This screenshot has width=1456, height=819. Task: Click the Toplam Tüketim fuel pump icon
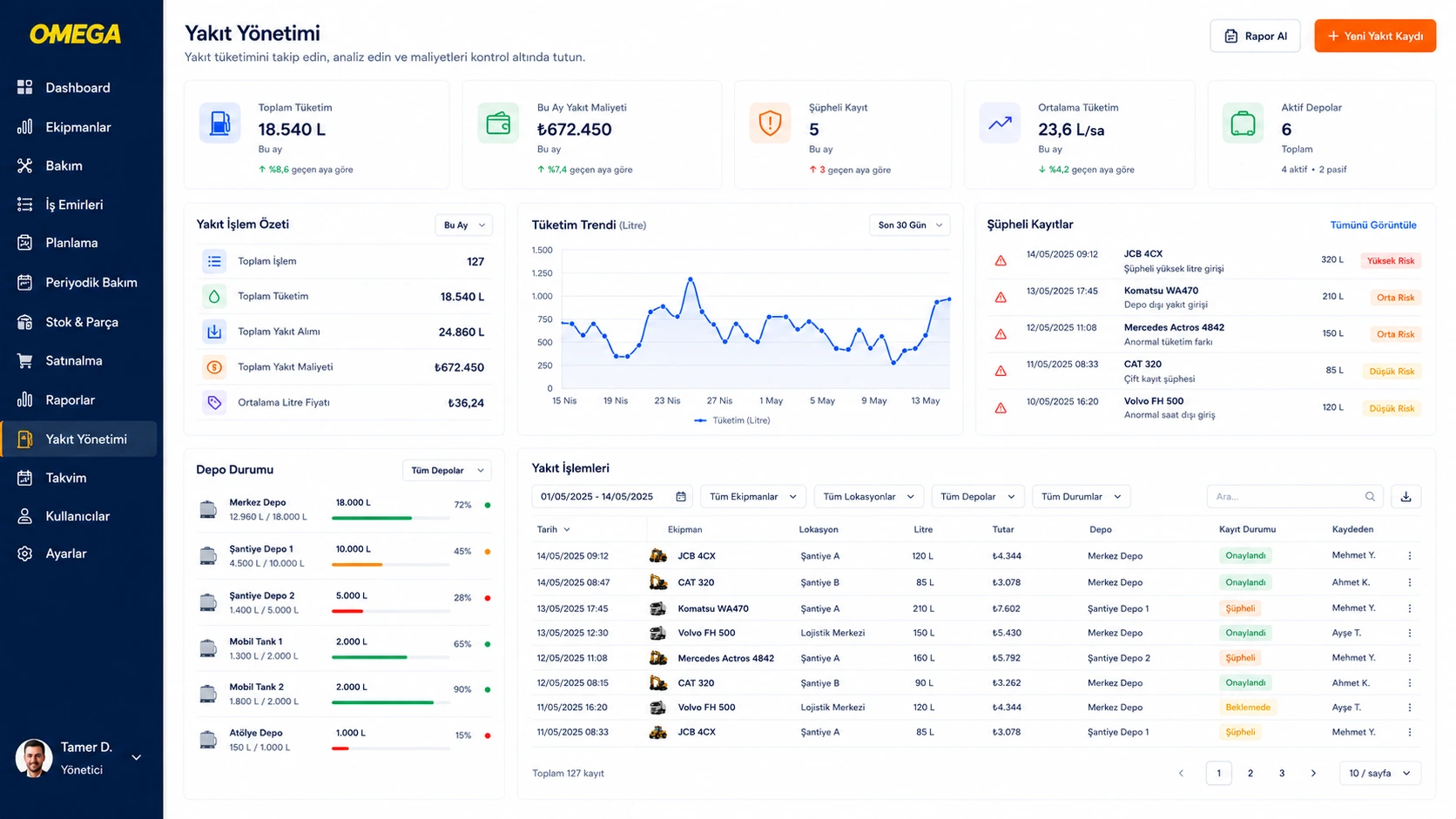pos(220,124)
